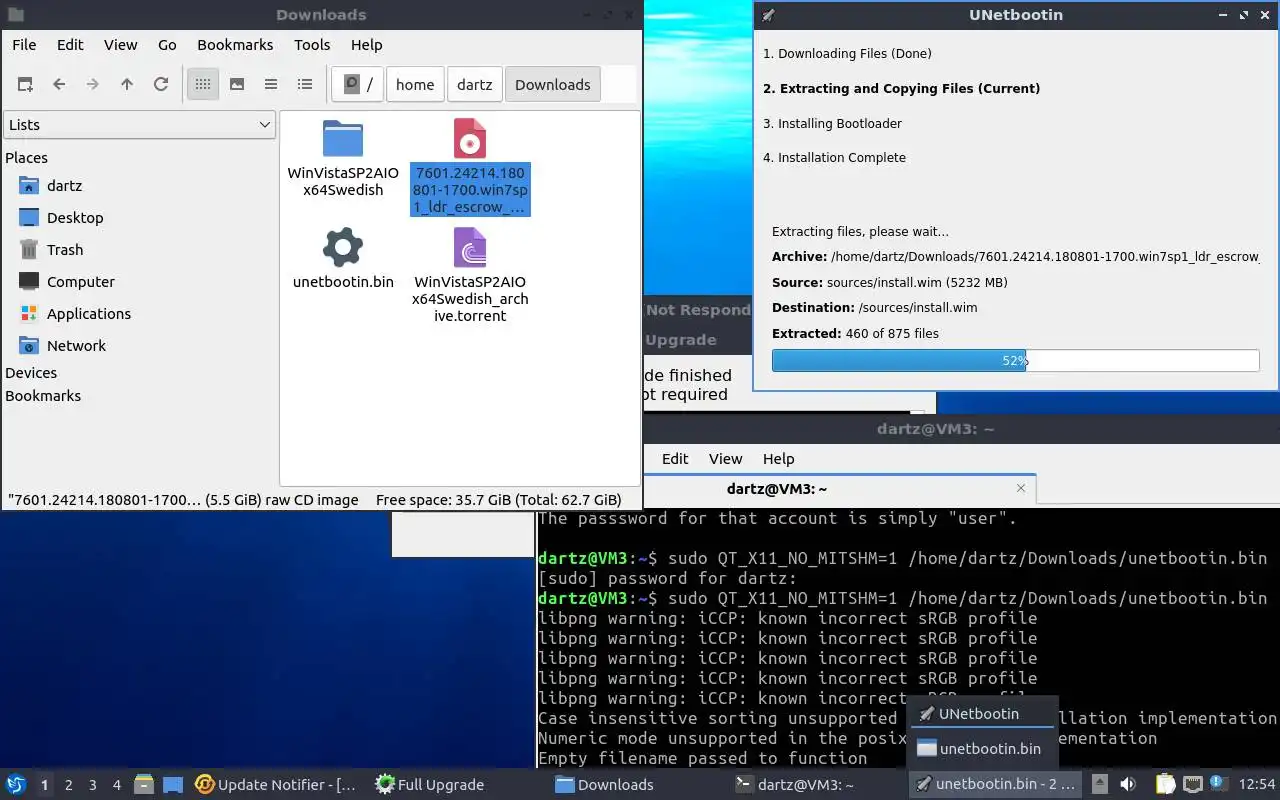This screenshot has height=800, width=1280.
Task: Close the dartz@VM3 terminal tab
Action: [1021, 488]
